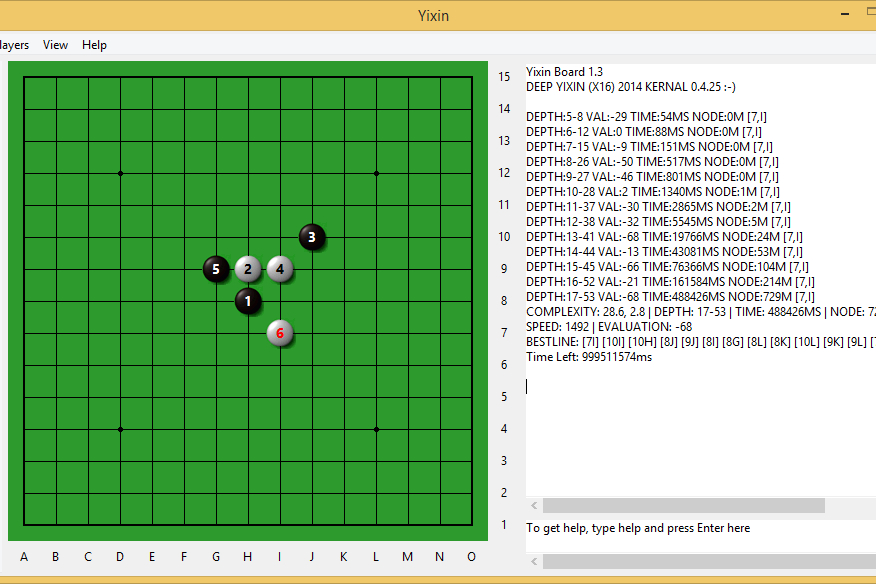Click left arrow of command box scrollbar
This screenshot has height=584, width=876.
pyautogui.click(x=535, y=561)
